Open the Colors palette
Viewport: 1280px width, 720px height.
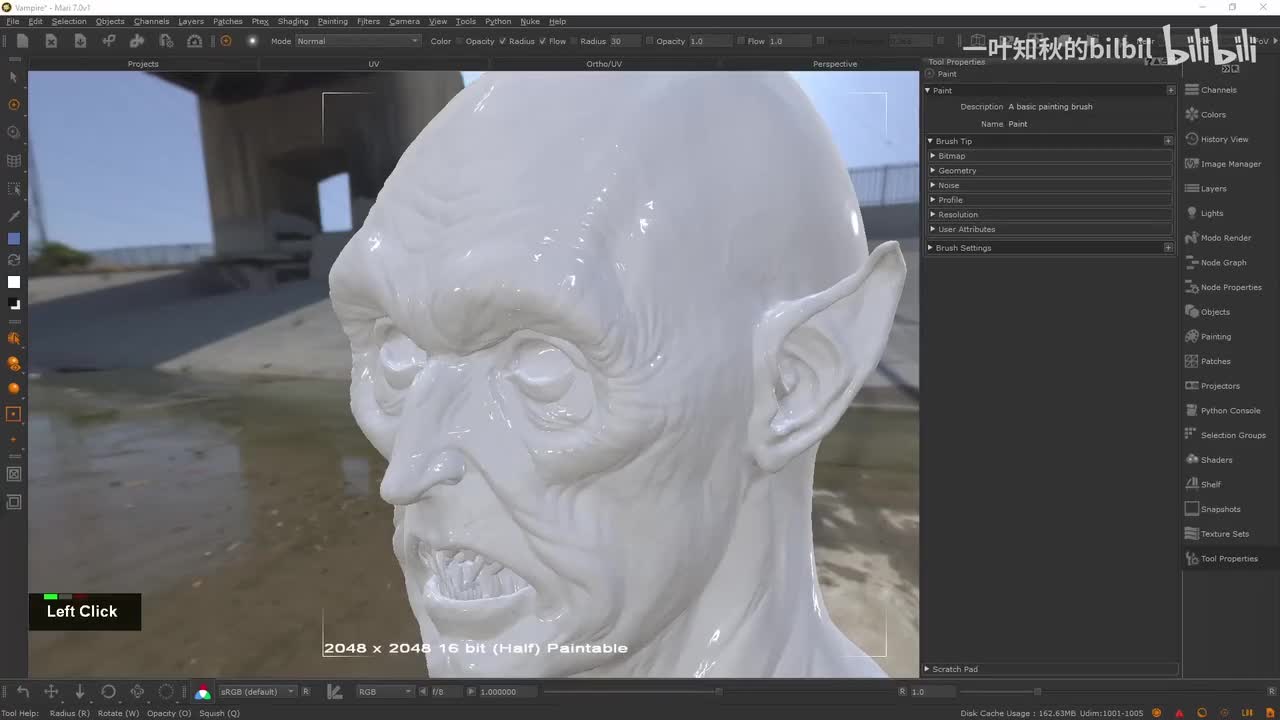coord(1205,114)
